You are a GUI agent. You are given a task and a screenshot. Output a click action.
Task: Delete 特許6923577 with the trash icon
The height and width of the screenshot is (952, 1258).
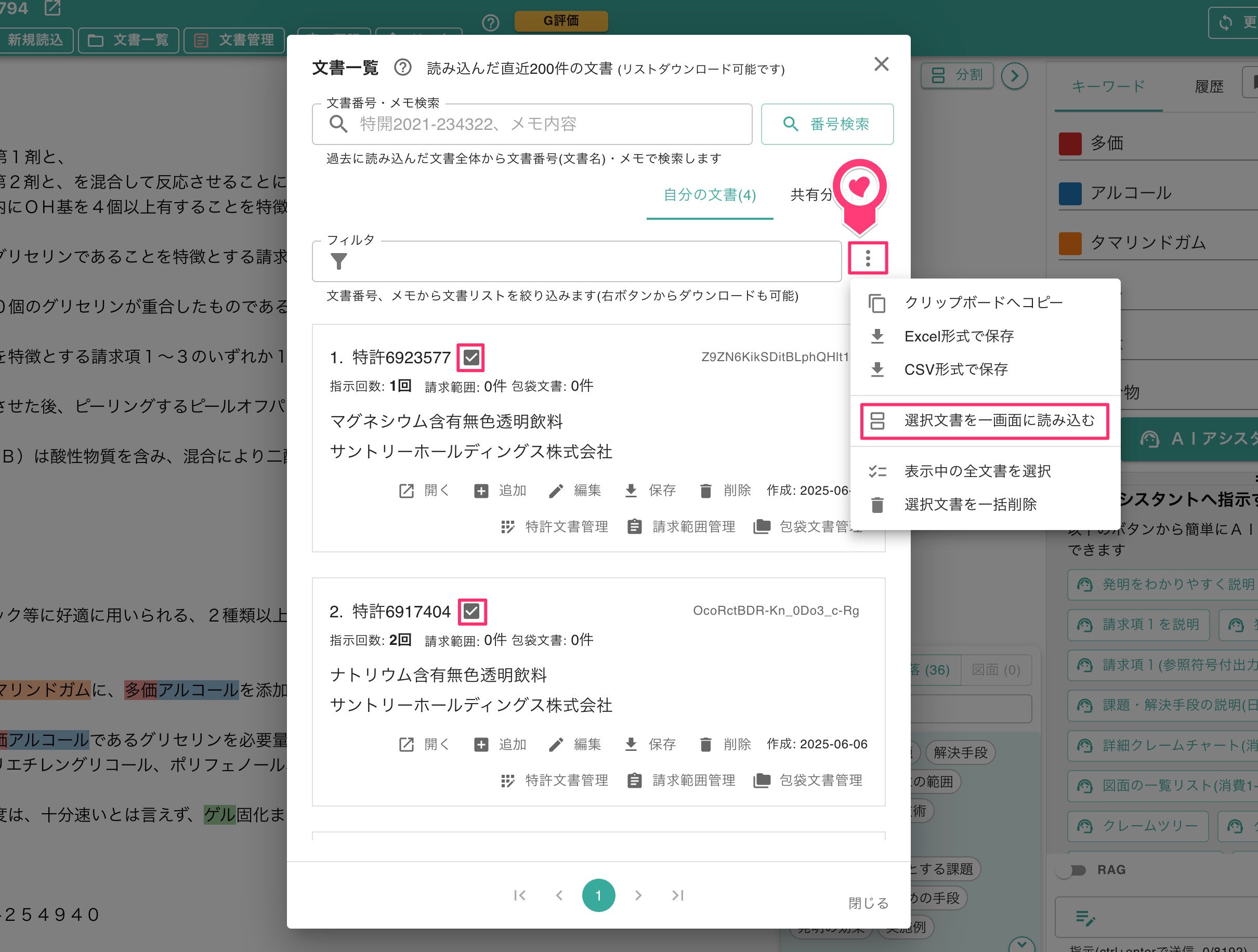click(x=706, y=490)
